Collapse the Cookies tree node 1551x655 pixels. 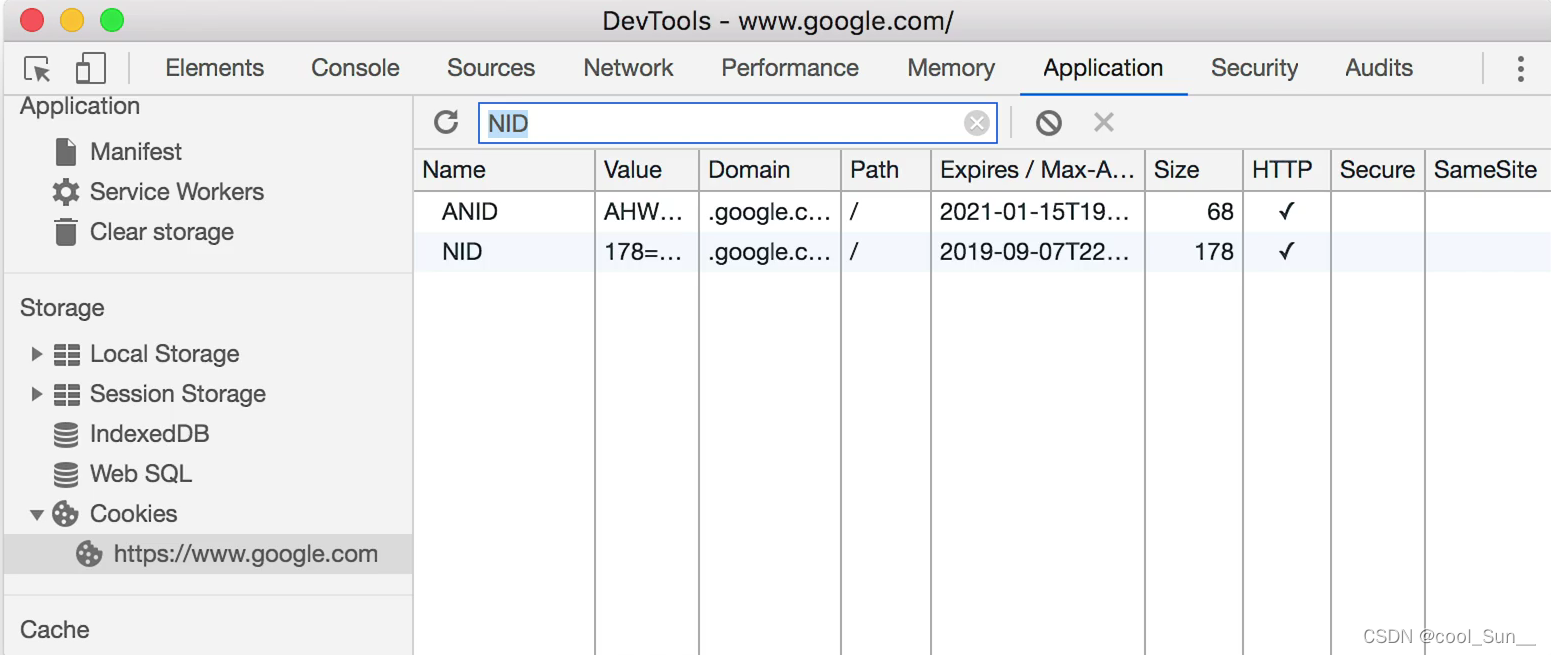(x=37, y=515)
